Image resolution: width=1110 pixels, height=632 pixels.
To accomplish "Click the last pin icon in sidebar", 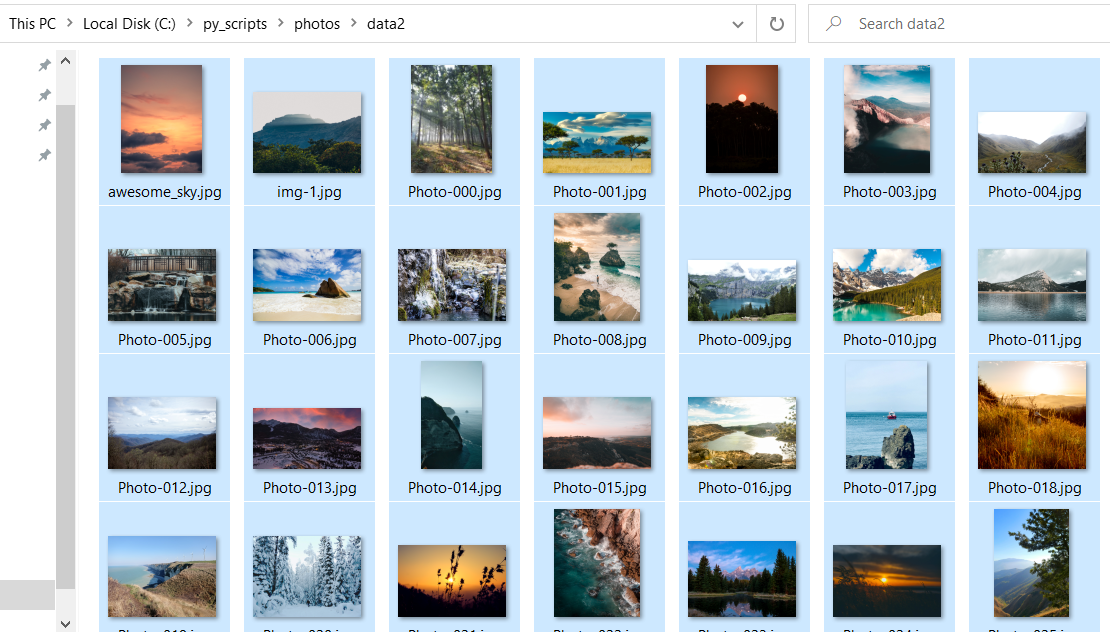I will (44, 155).
